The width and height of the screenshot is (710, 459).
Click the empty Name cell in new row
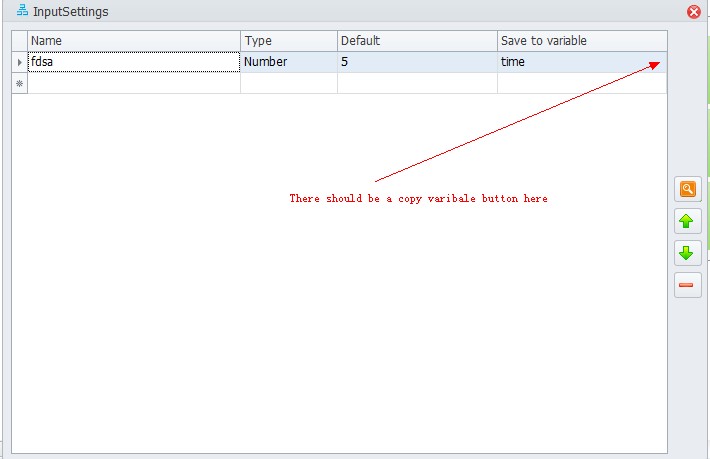(134, 83)
